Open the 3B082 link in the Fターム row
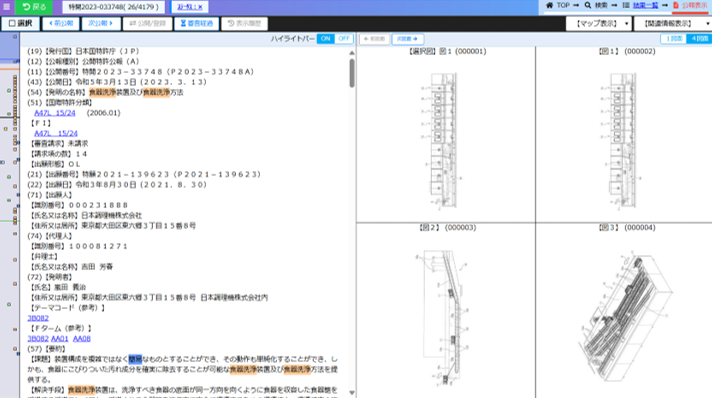This screenshot has width=712, height=398. coord(38,338)
